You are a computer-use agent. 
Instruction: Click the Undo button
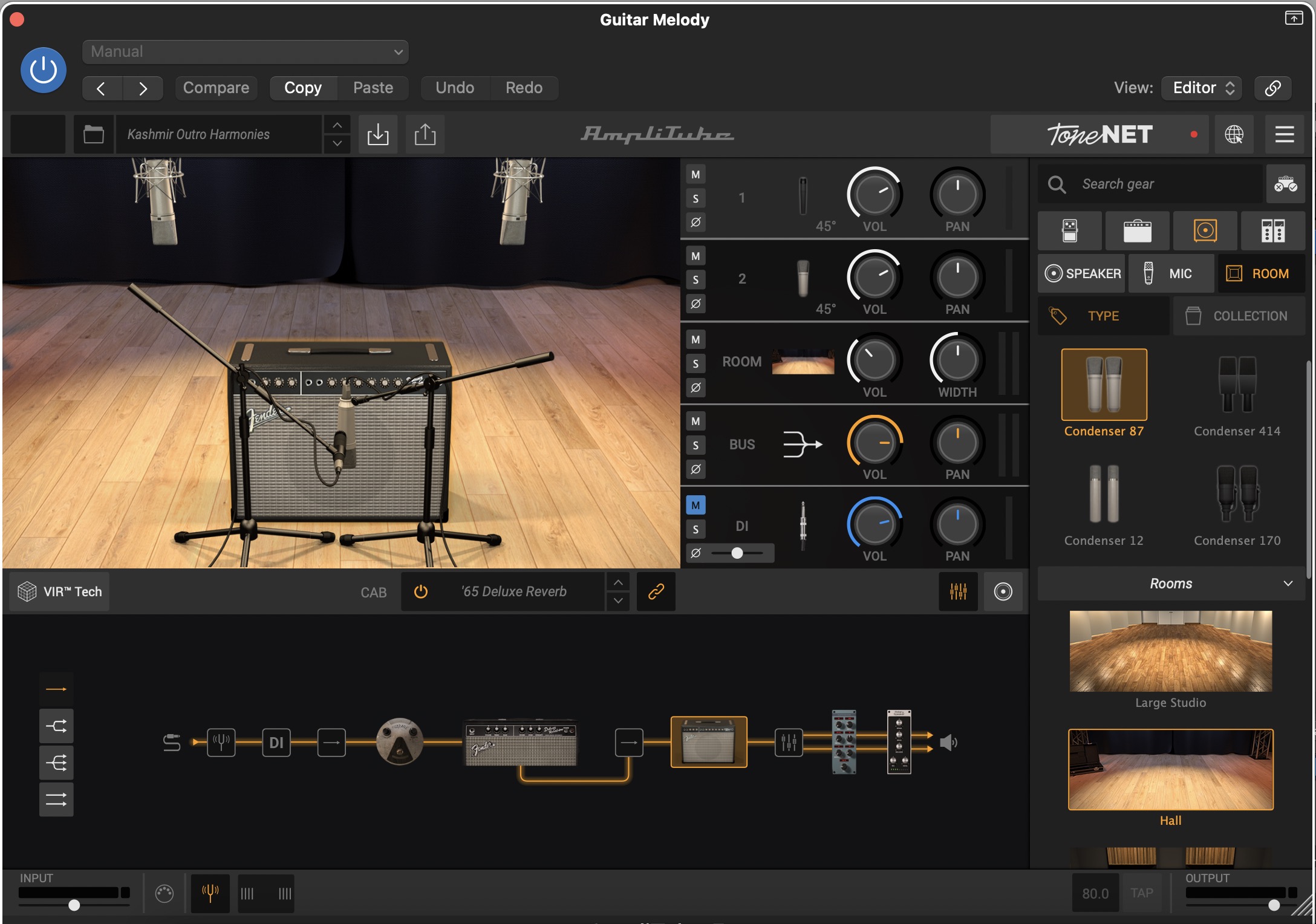(x=455, y=88)
